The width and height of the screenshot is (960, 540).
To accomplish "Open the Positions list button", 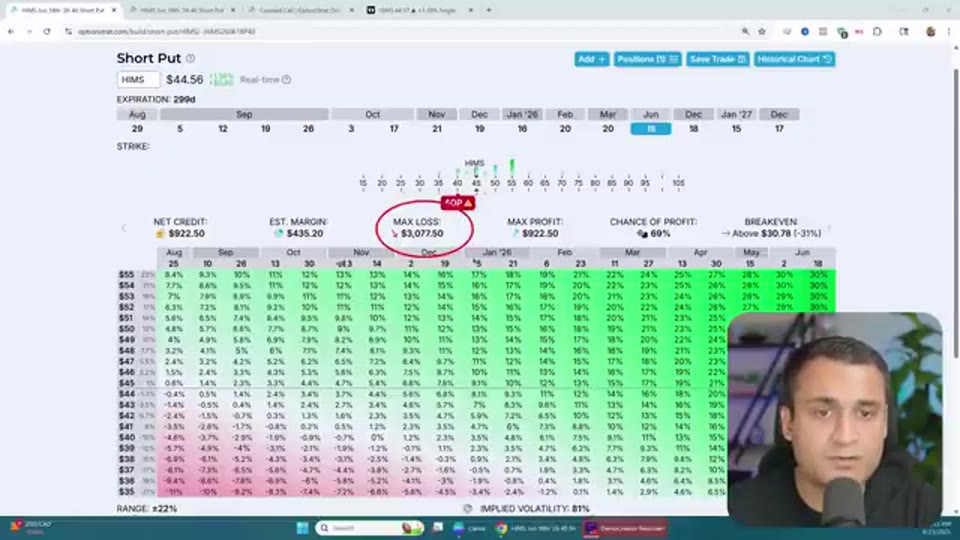I will pos(647,59).
